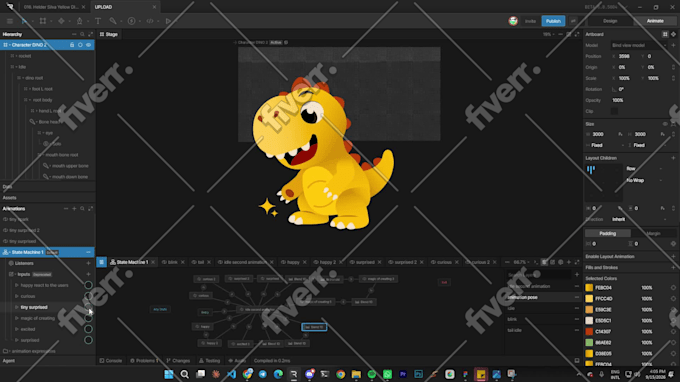Click the state machine graph view icon
The image size is (680, 382).
coord(101,262)
